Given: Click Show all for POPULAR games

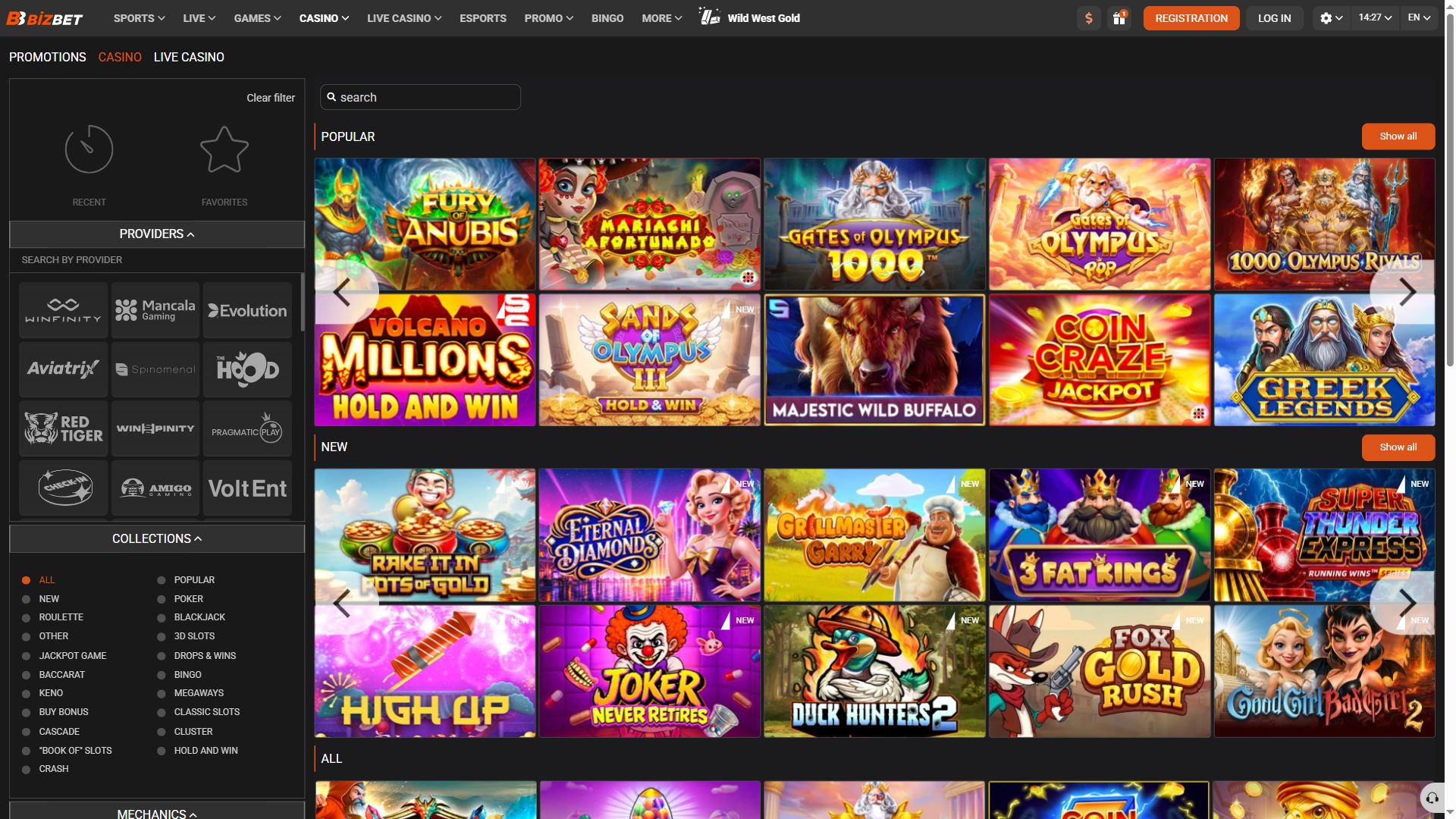Looking at the screenshot, I should pyautogui.click(x=1398, y=136).
